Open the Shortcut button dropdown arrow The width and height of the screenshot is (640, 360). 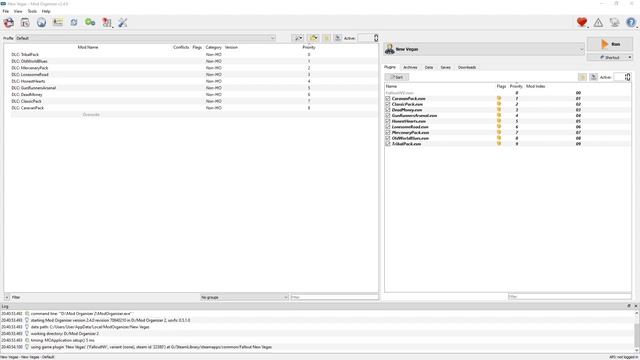click(x=630, y=58)
